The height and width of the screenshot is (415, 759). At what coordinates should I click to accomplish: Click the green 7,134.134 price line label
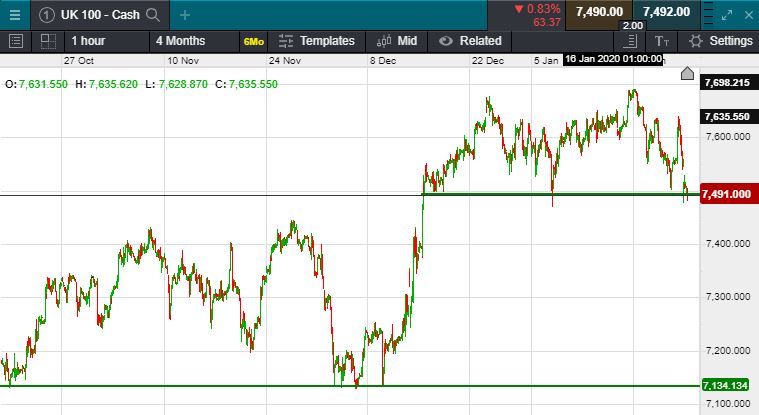(x=726, y=386)
